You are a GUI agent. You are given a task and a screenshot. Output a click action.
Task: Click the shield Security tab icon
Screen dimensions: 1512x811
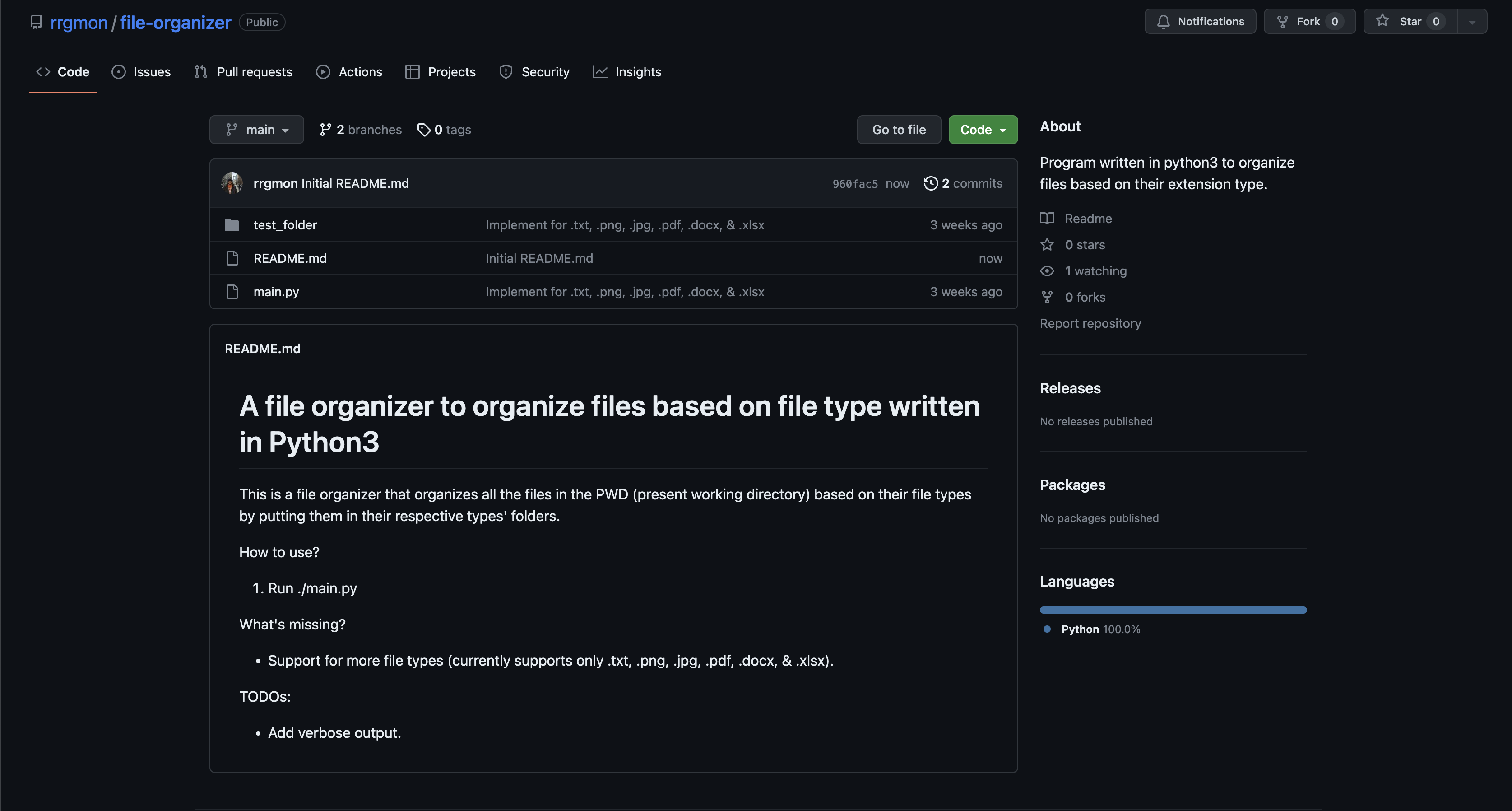(506, 71)
